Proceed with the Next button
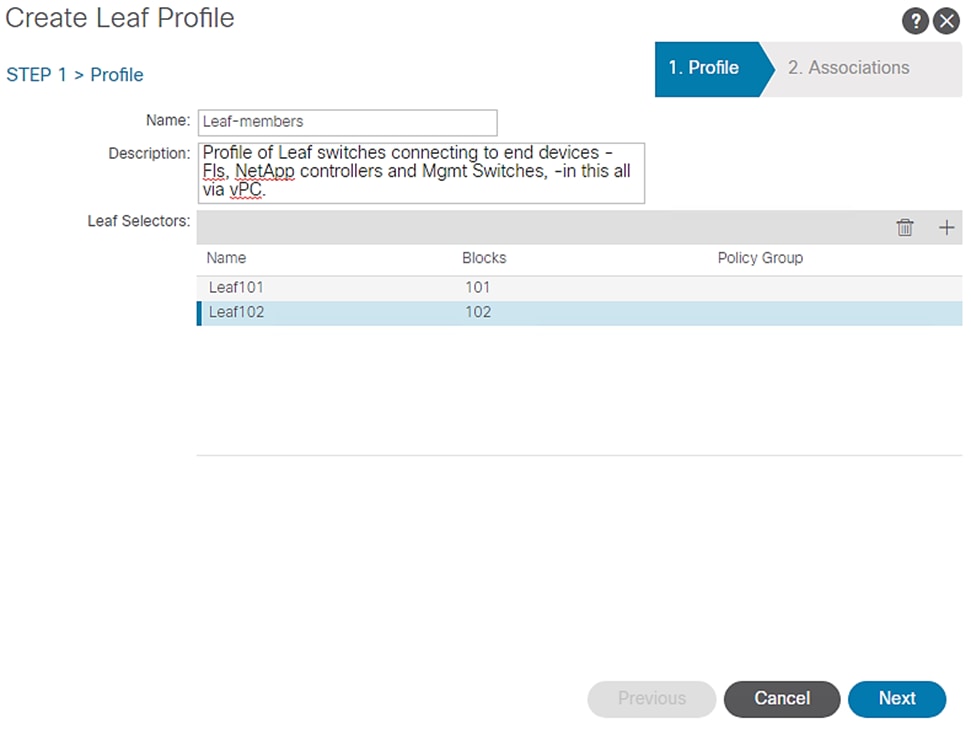Screen dimensions: 971x729 [x=896, y=699]
